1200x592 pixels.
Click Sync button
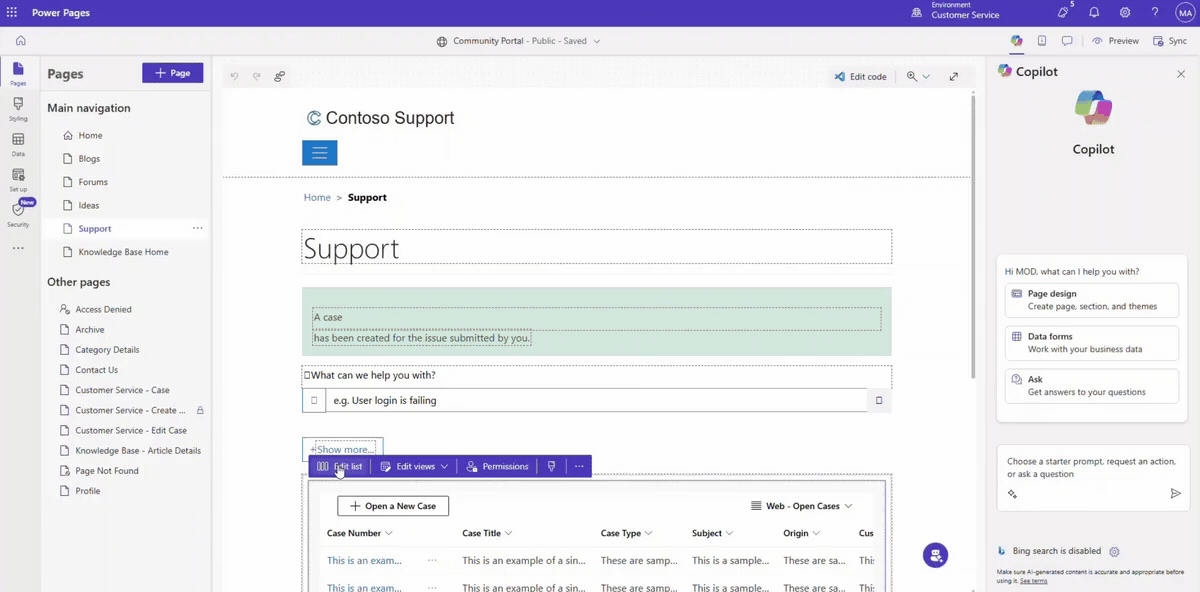1170,41
